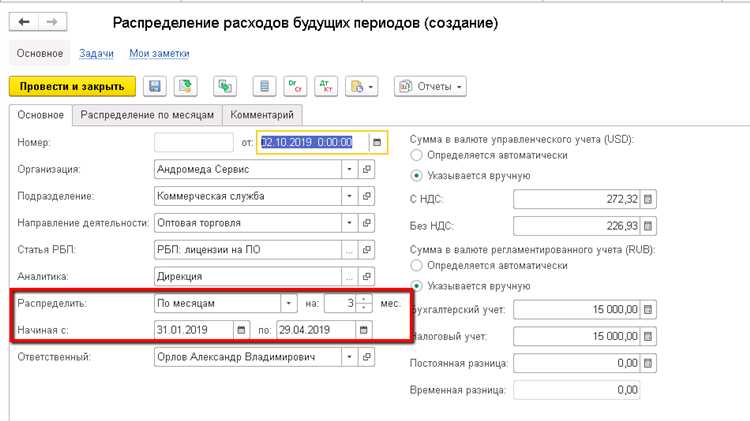Open the Отчеты reports menu
The height and width of the screenshot is (421, 750).
[430, 87]
